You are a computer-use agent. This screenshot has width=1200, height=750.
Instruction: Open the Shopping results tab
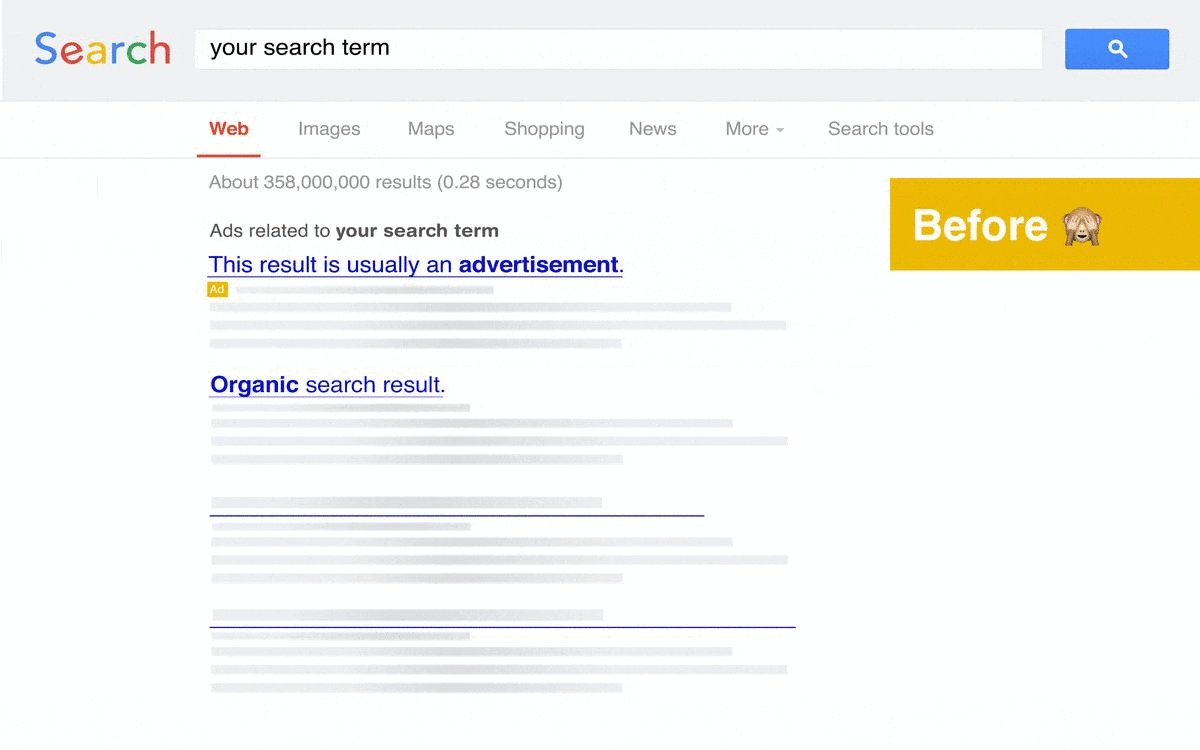[x=544, y=129]
